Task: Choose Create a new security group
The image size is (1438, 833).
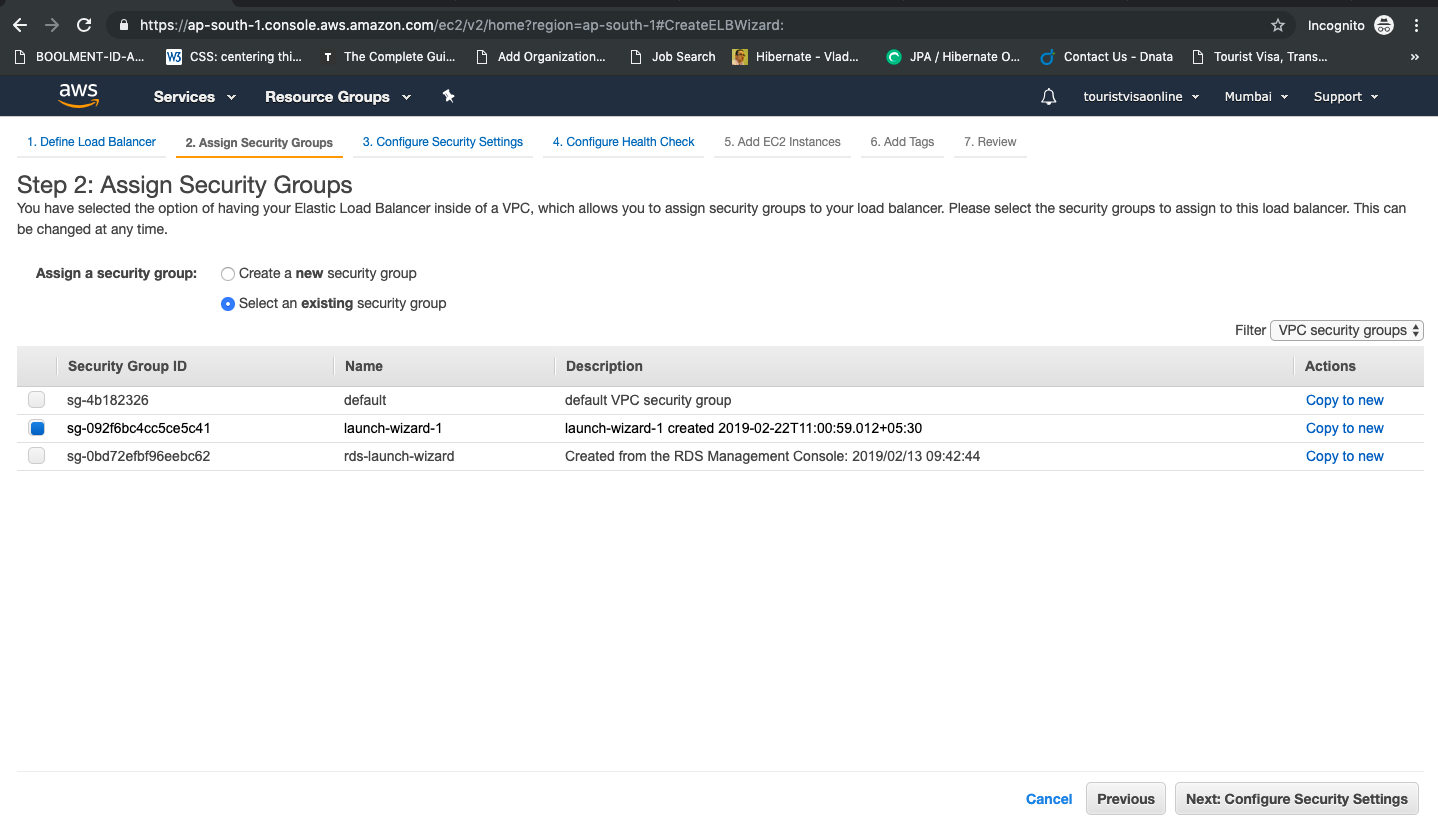Action: (228, 274)
